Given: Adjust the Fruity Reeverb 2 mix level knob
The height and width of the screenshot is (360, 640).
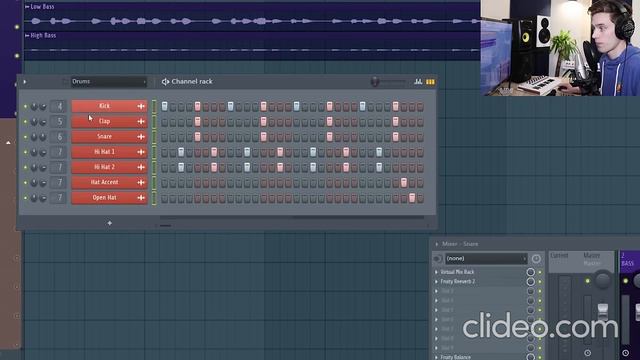Looking at the screenshot, I should [x=531, y=282].
